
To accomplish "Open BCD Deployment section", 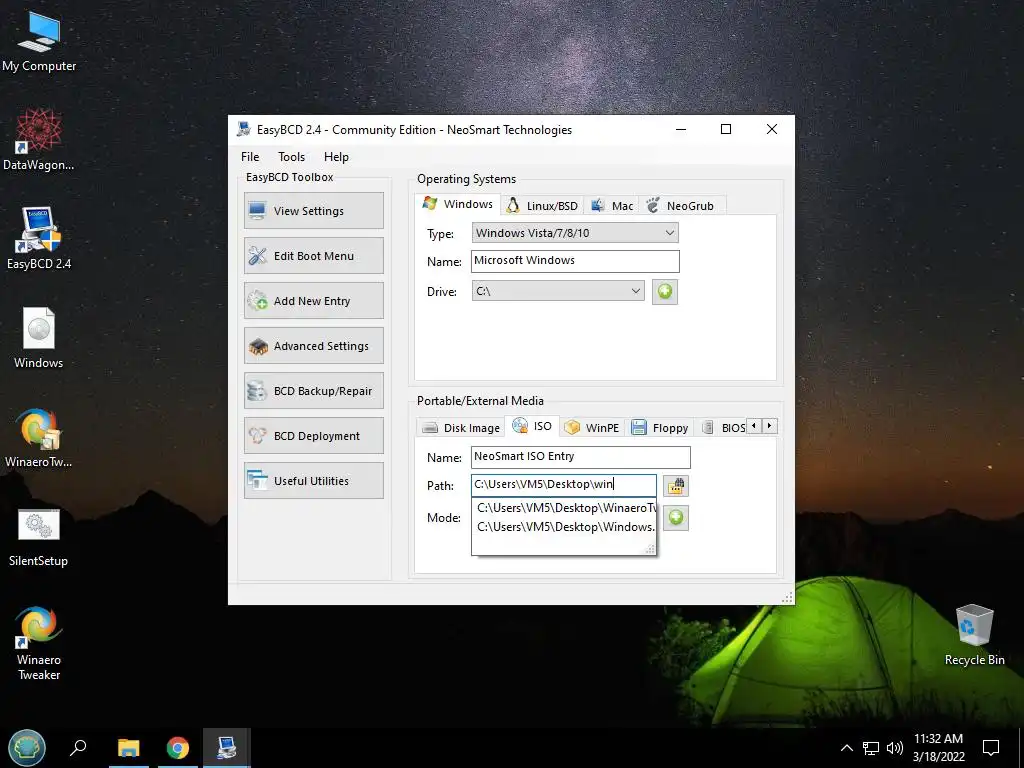I will pyautogui.click(x=313, y=436).
